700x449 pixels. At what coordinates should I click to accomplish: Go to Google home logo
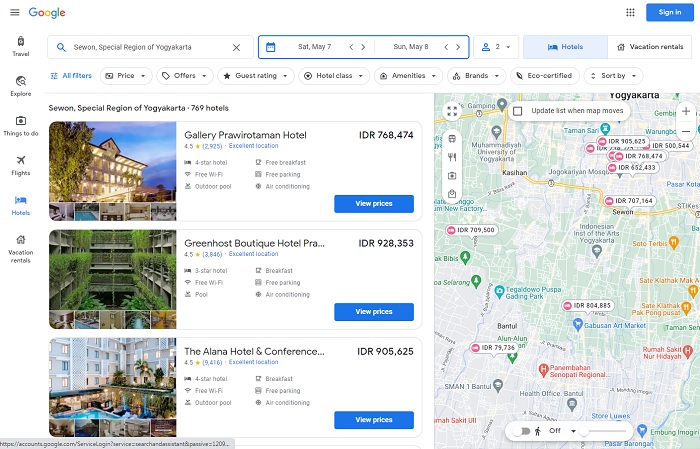47,12
